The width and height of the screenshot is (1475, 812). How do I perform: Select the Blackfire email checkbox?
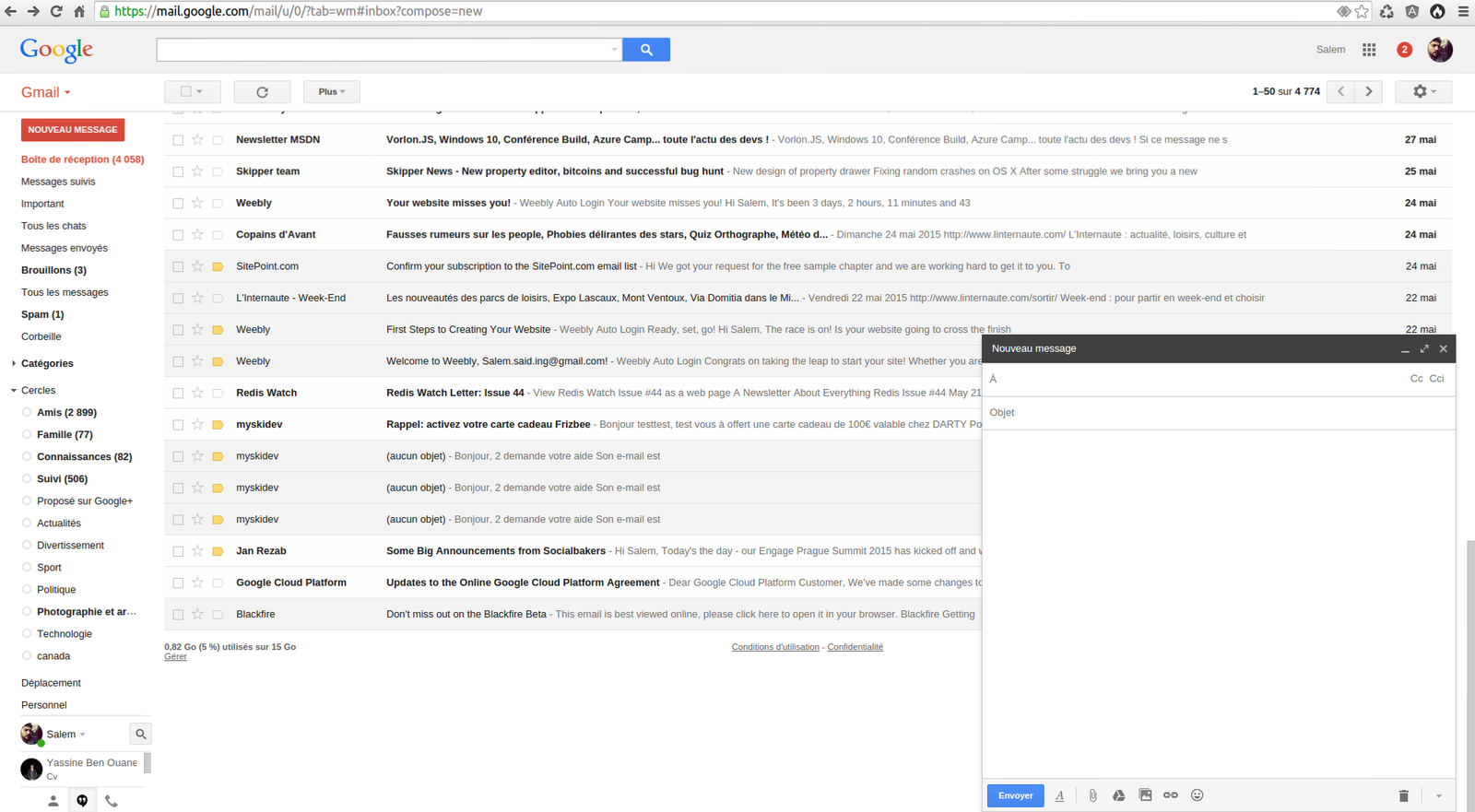click(x=178, y=615)
